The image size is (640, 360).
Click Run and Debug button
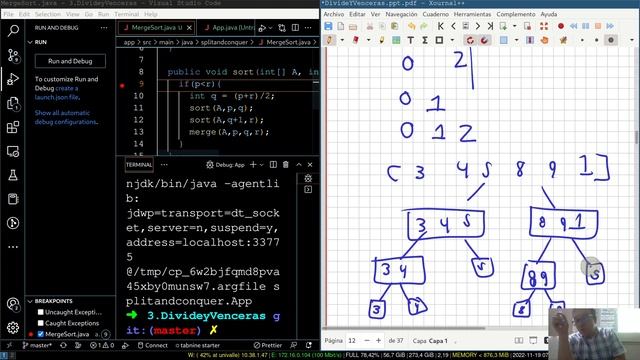pos(70,61)
